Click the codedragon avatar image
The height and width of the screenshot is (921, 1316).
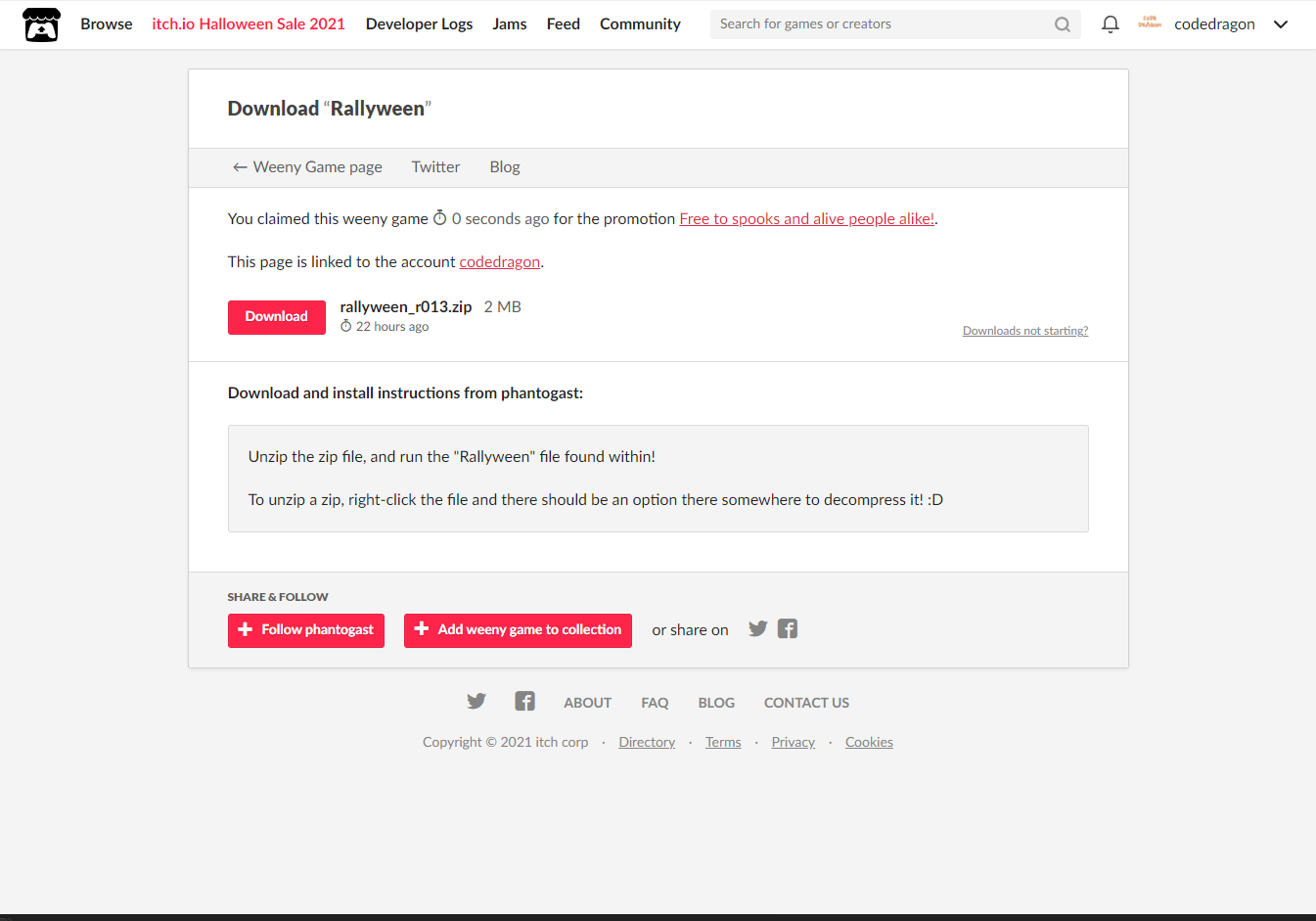point(1150,23)
